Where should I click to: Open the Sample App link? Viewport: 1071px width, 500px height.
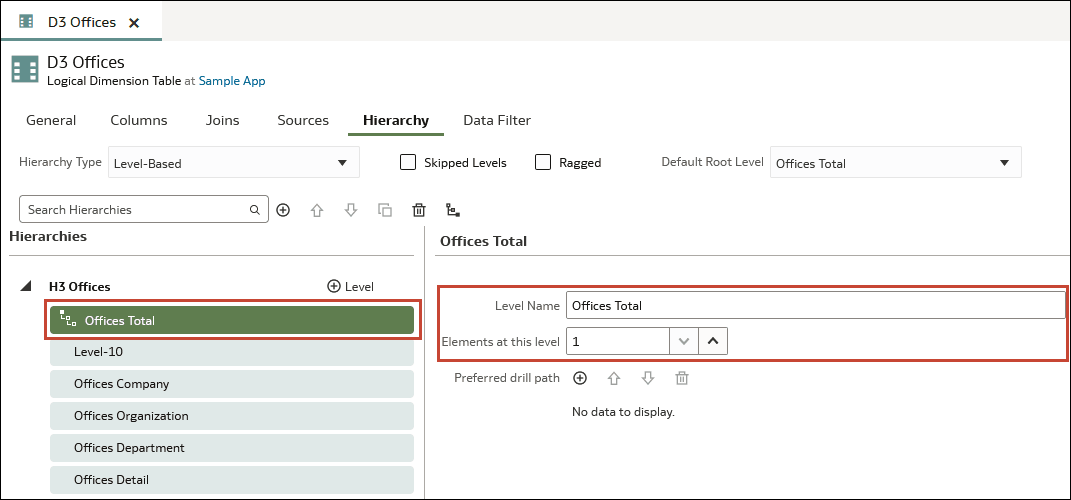(x=232, y=81)
